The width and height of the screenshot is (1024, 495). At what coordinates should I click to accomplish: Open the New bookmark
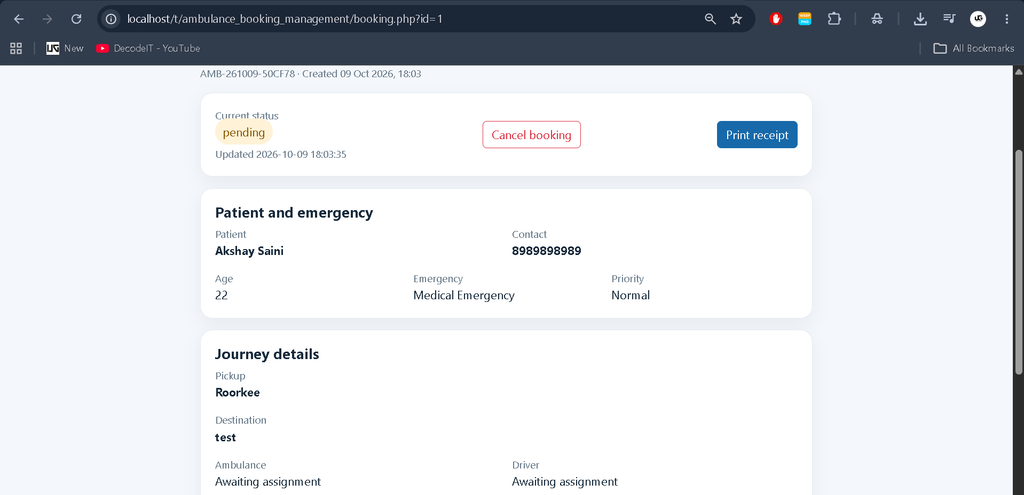(x=65, y=48)
